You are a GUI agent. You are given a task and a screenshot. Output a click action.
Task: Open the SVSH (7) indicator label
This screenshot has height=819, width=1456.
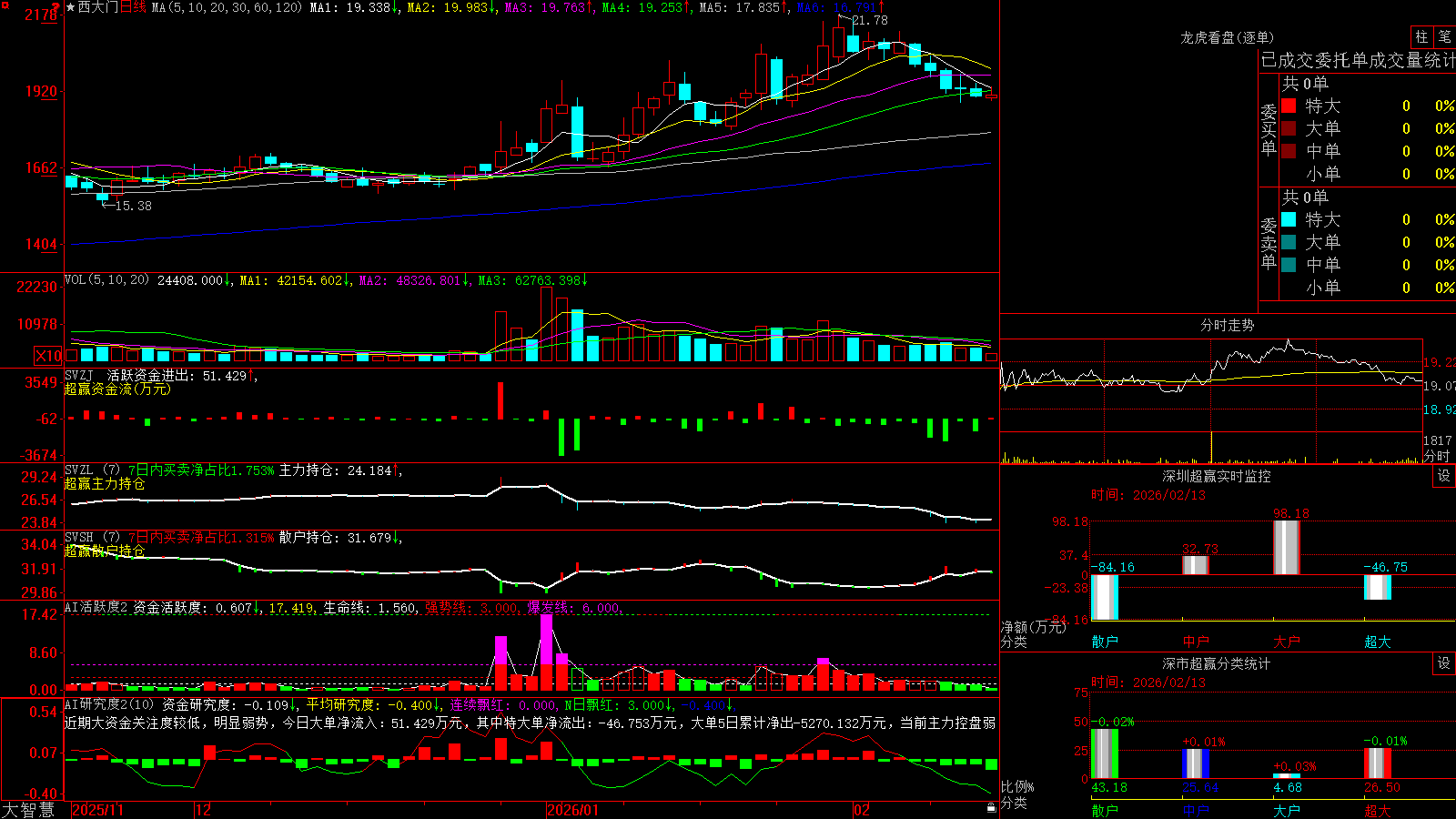tap(92, 538)
